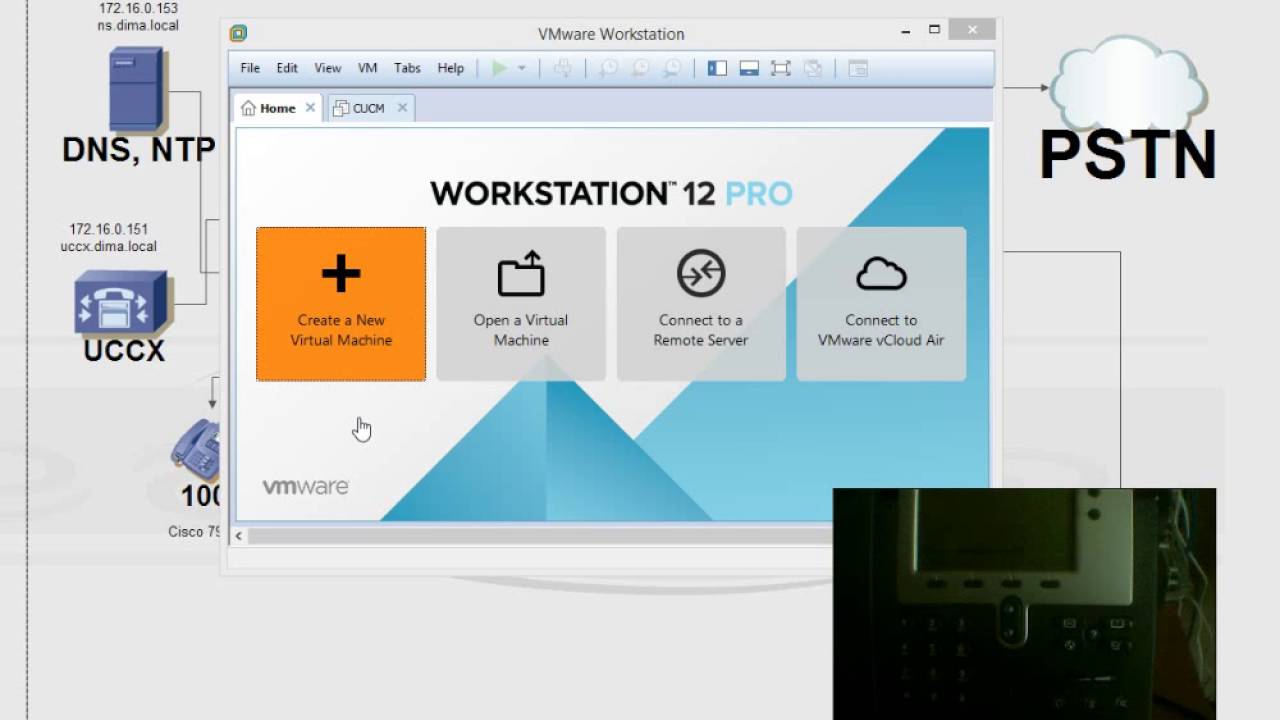Click the Cisco IP phone icon in diagram
1280x720 pixels.
click(196, 450)
